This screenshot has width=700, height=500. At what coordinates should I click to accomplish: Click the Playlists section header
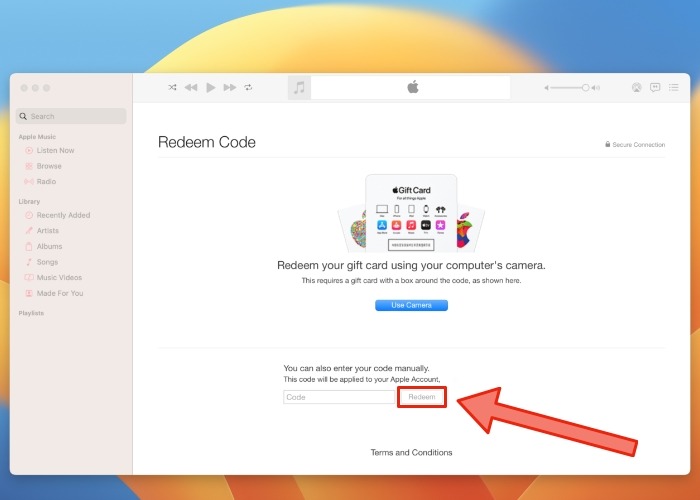coord(31,313)
